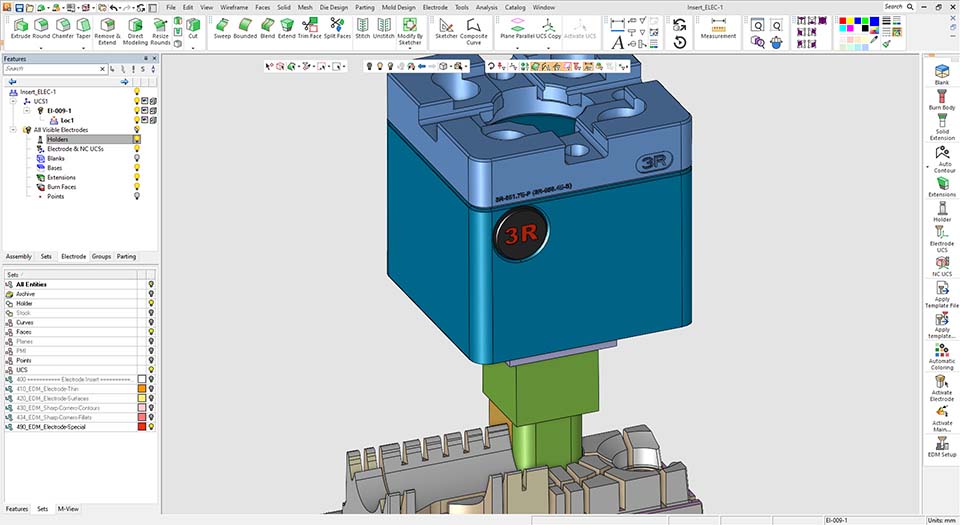
Task: Activate the Sweep faces tool
Action: click(222, 28)
